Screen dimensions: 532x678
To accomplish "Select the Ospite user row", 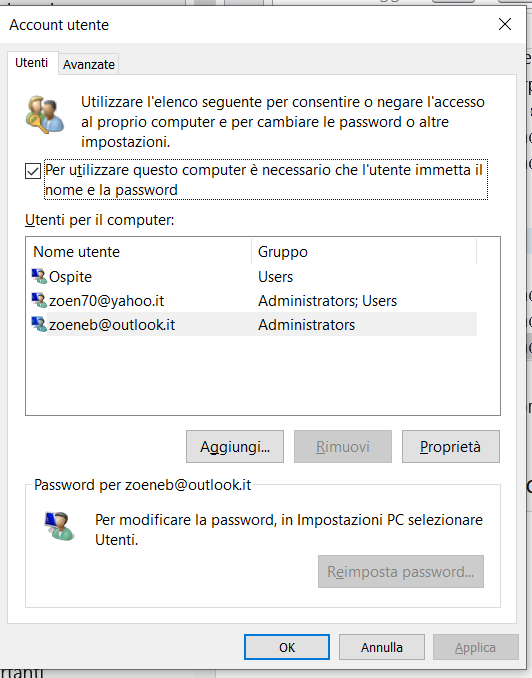I will [254, 276].
